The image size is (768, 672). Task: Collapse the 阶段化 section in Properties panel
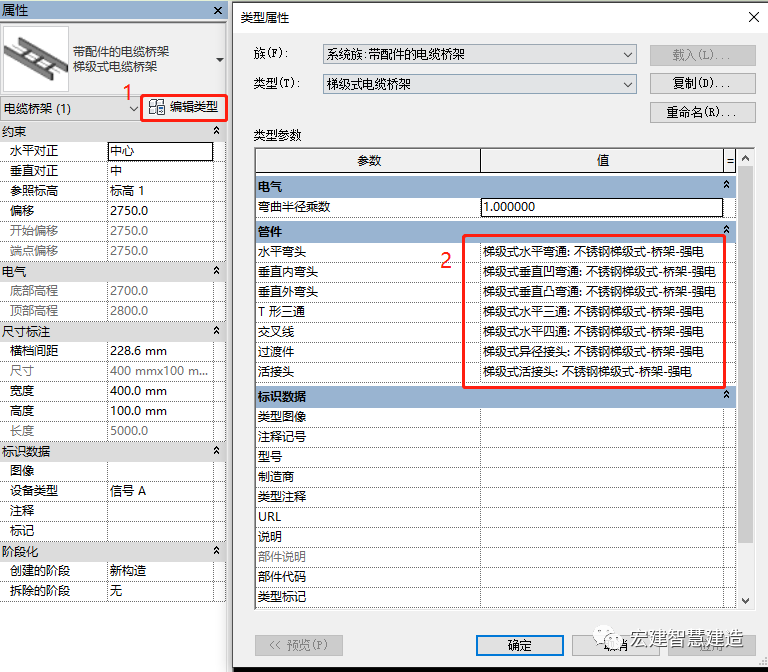coord(216,551)
